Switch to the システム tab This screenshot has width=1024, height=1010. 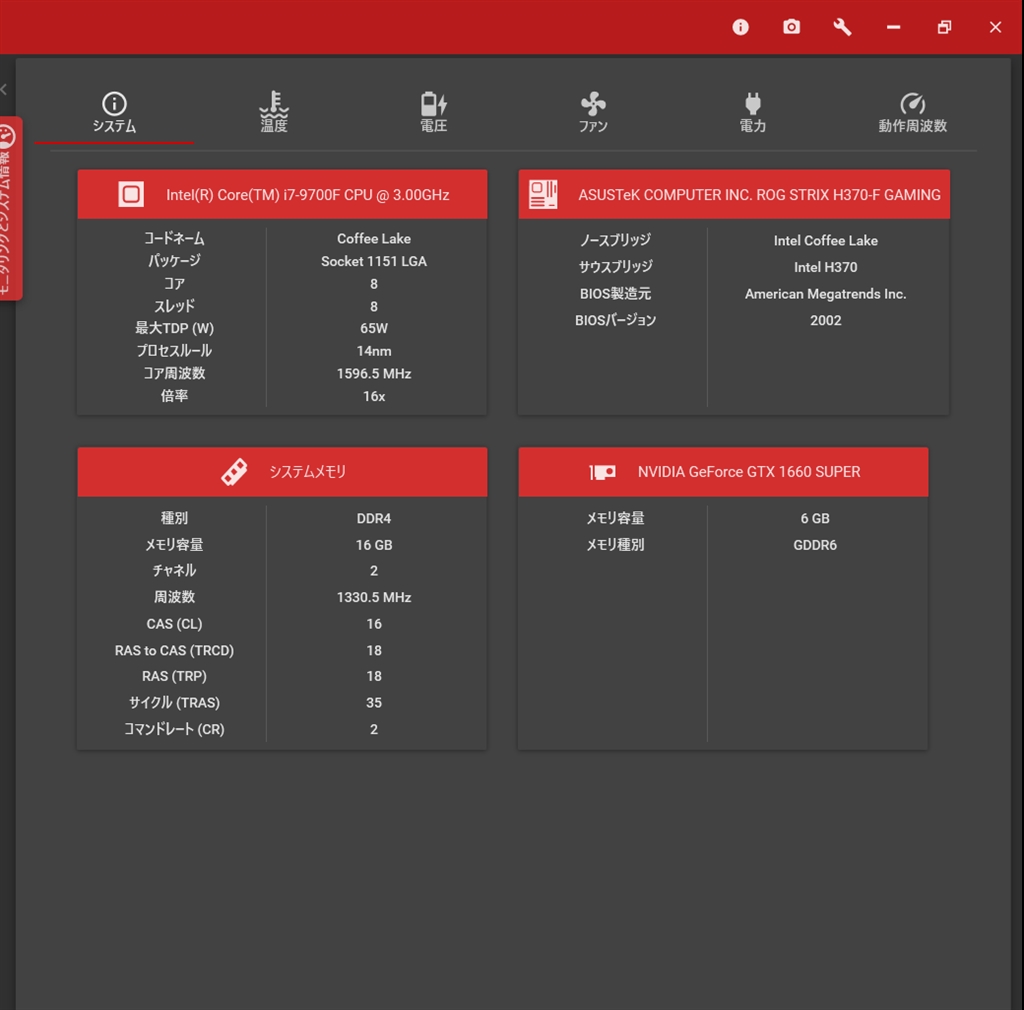click(114, 114)
